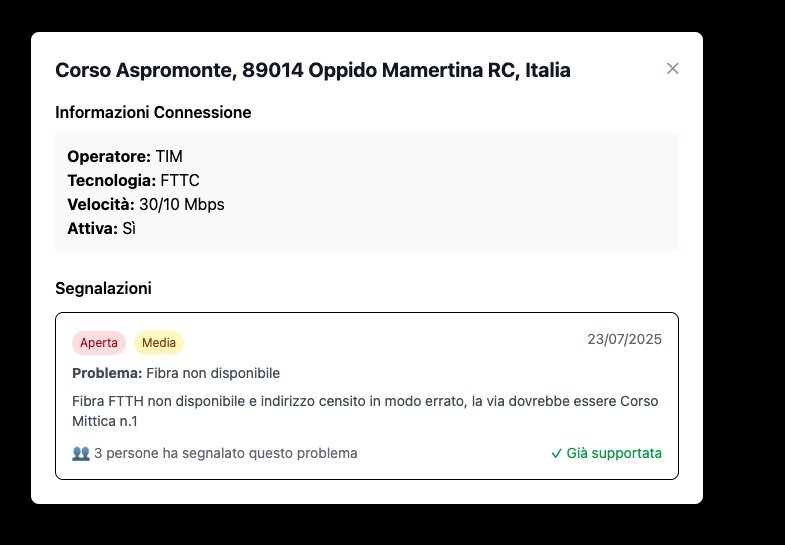This screenshot has width=785, height=545.
Task: Click the Attiva Sì status line
Action: click(101, 228)
